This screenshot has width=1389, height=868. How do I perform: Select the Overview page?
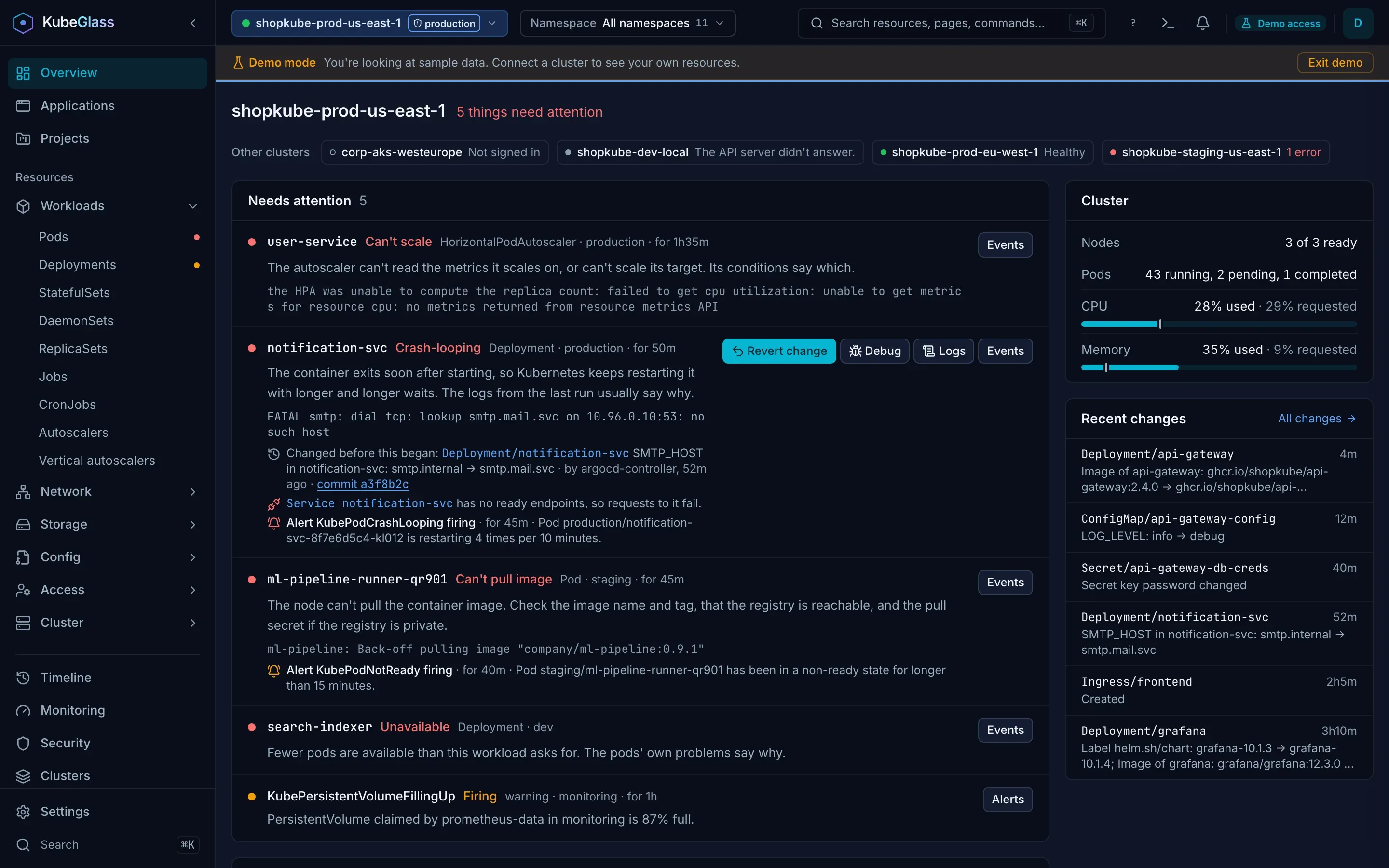[108, 73]
